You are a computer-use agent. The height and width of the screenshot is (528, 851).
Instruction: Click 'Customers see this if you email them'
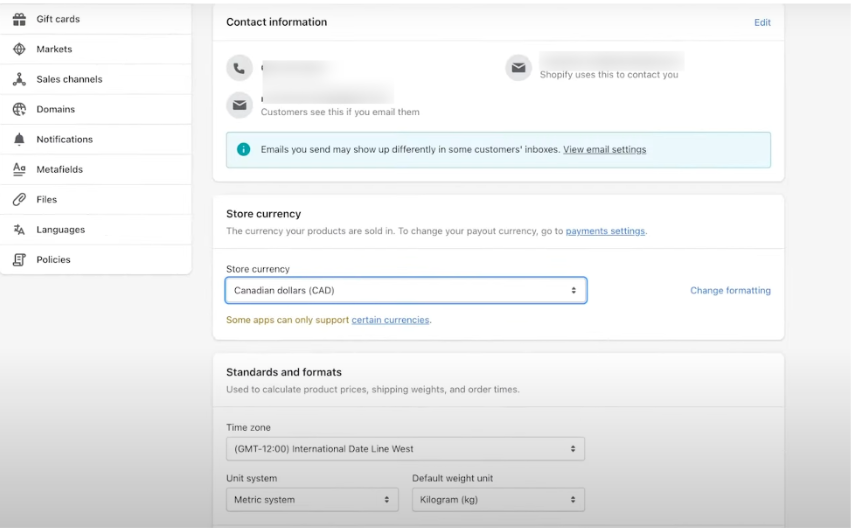tap(340, 112)
